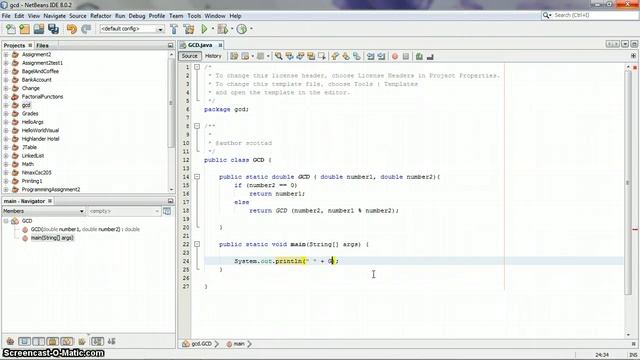Run the project with green play icon
Screen dimensions: 640x360
click(204, 29)
